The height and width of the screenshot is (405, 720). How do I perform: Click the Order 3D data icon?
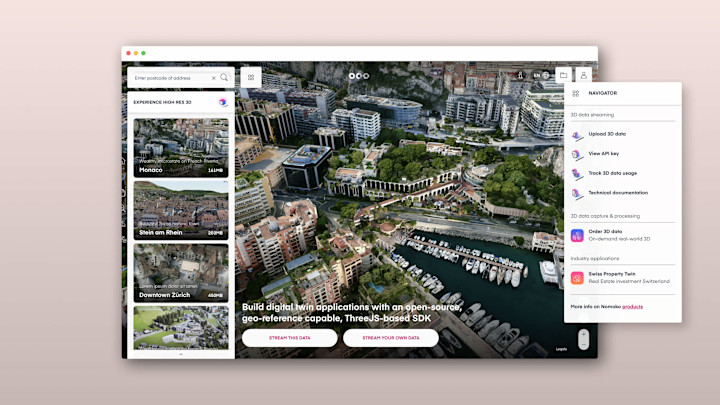click(x=577, y=236)
